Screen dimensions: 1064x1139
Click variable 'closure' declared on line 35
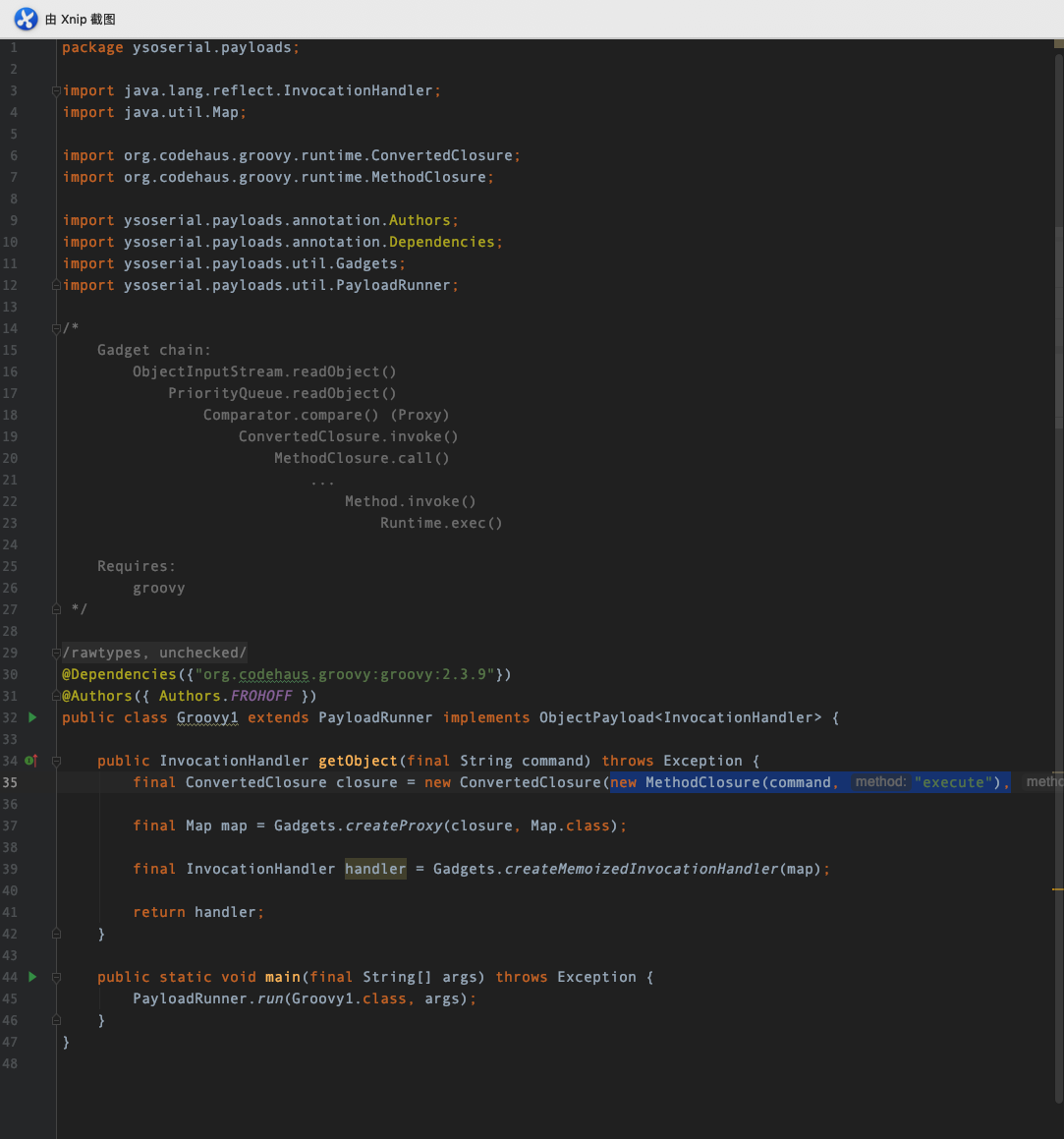click(x=366, y=782)
